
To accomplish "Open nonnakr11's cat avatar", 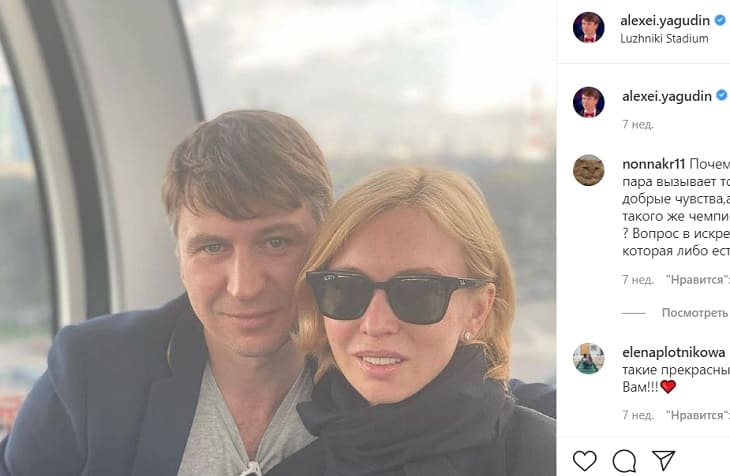I will click(588, 170).
